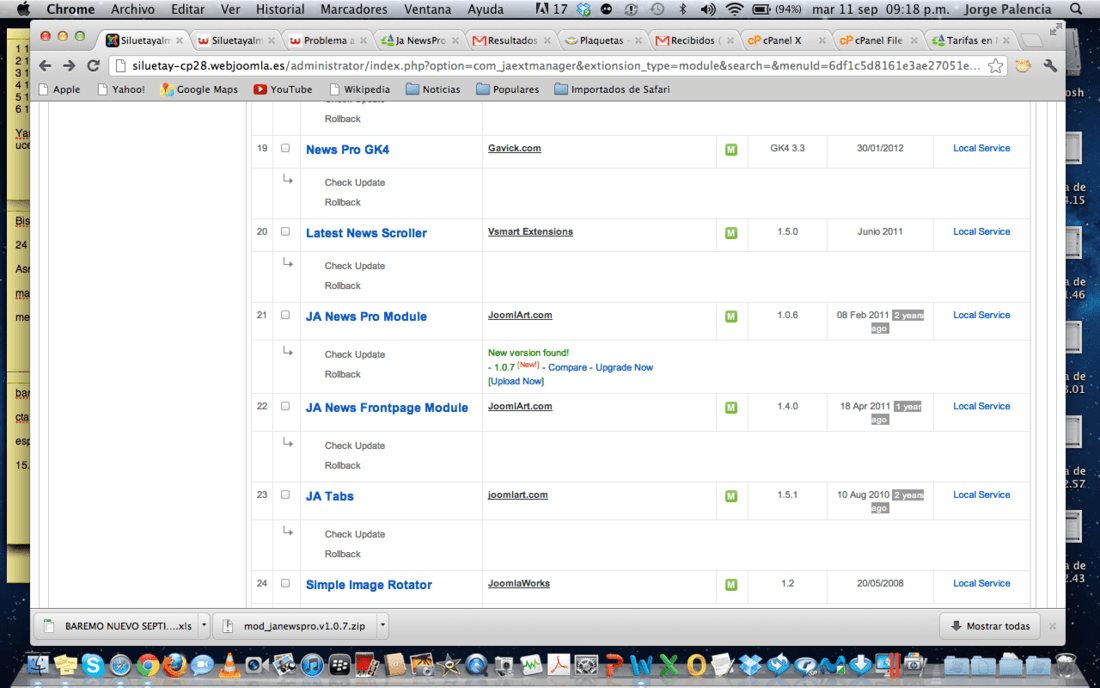Open VLC cone icon in the Dock
This screenshot has width=1100, height=688.
[229, 665]
